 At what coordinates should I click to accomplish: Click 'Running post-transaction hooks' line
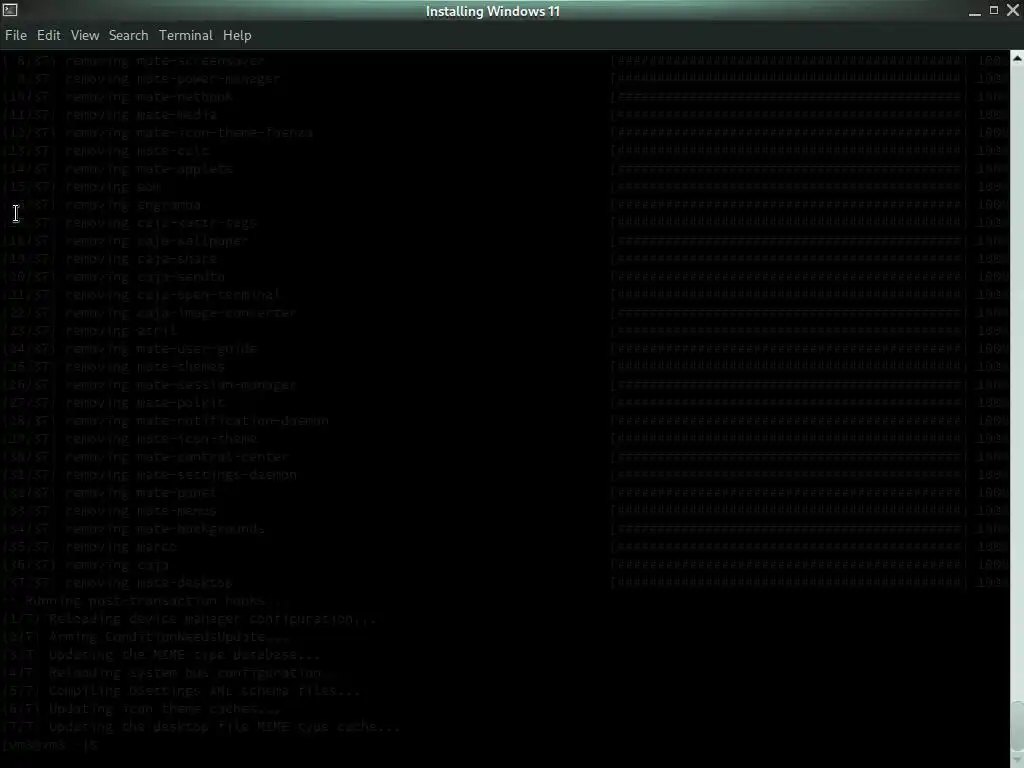point(145,601)
